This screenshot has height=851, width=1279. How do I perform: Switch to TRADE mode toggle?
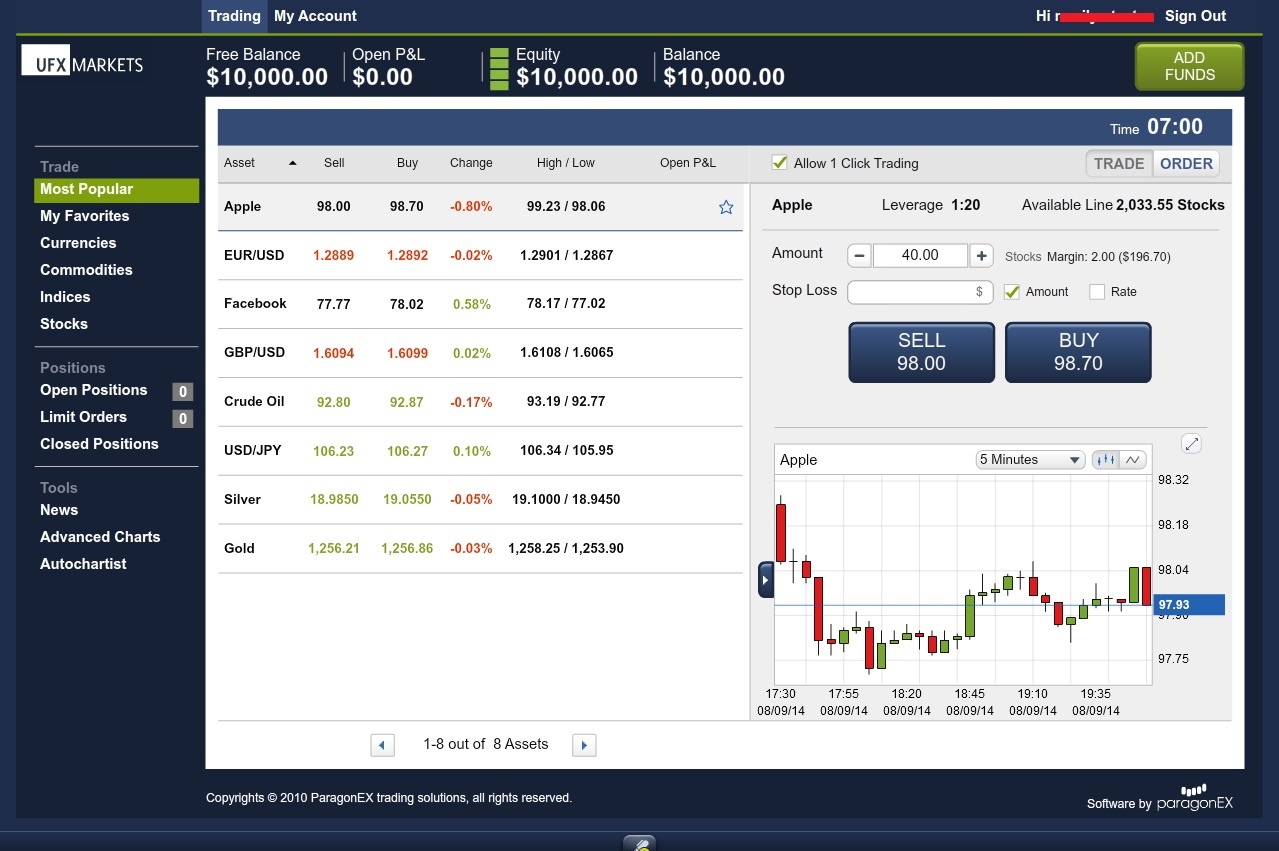[1119, 164]
